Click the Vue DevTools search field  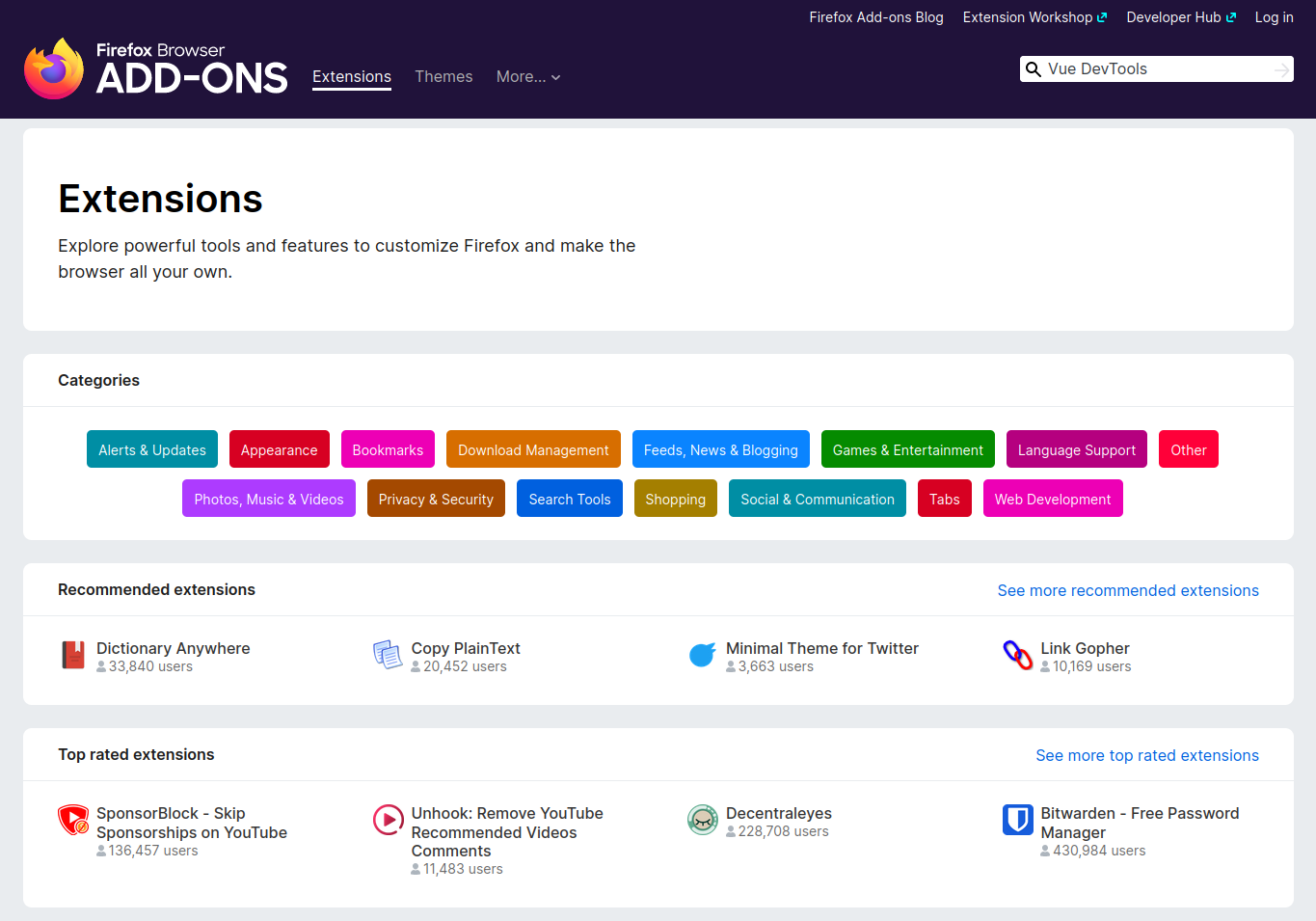[x=1157, y=69]
